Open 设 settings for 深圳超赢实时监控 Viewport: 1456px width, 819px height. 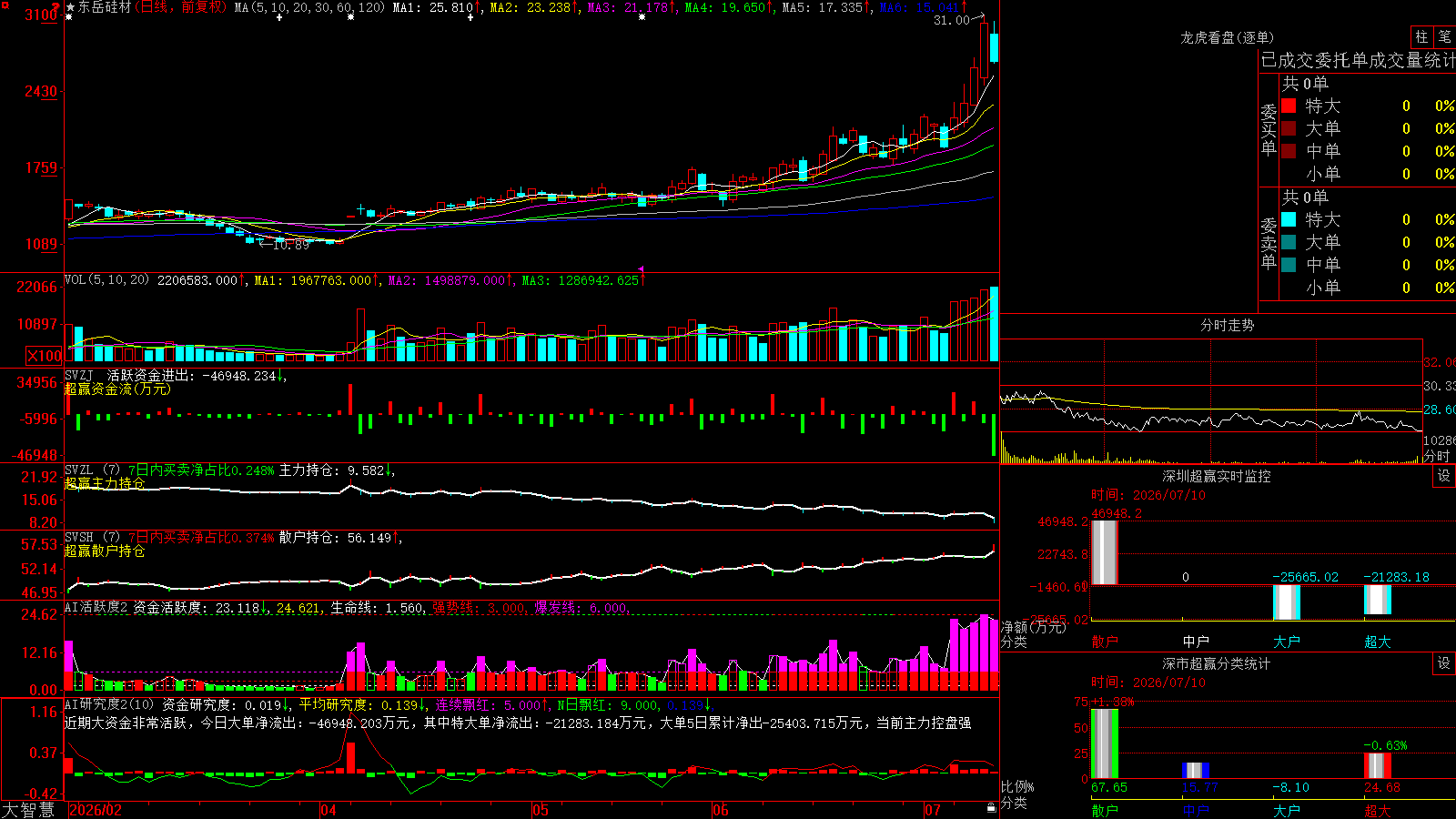pos(1444,476)
